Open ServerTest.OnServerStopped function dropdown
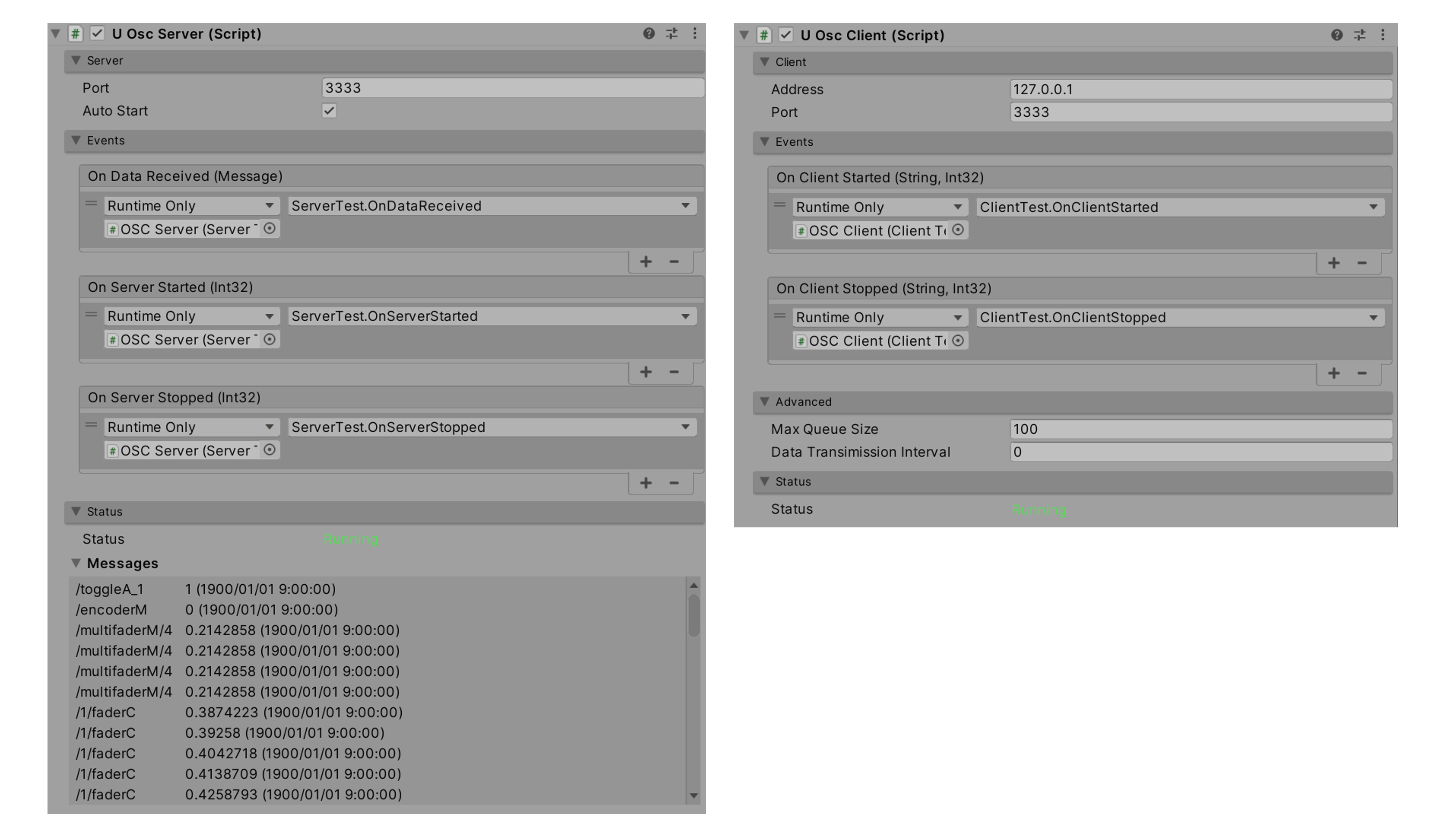1445x840 pixels. point(492,427)
